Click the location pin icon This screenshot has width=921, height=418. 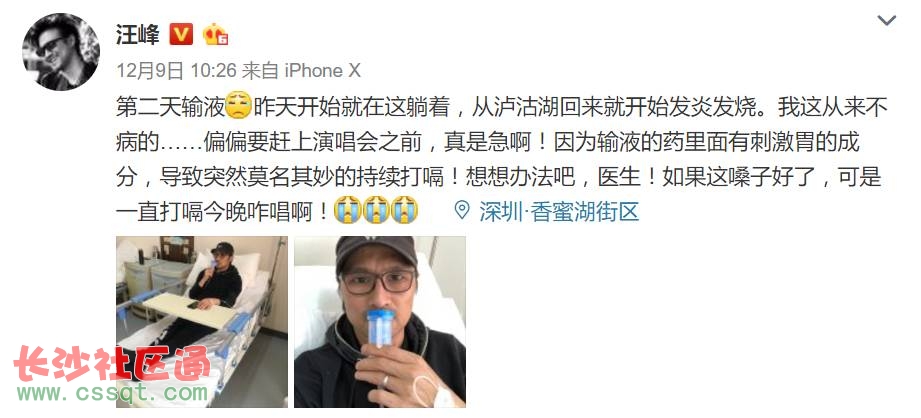(463, 210)
